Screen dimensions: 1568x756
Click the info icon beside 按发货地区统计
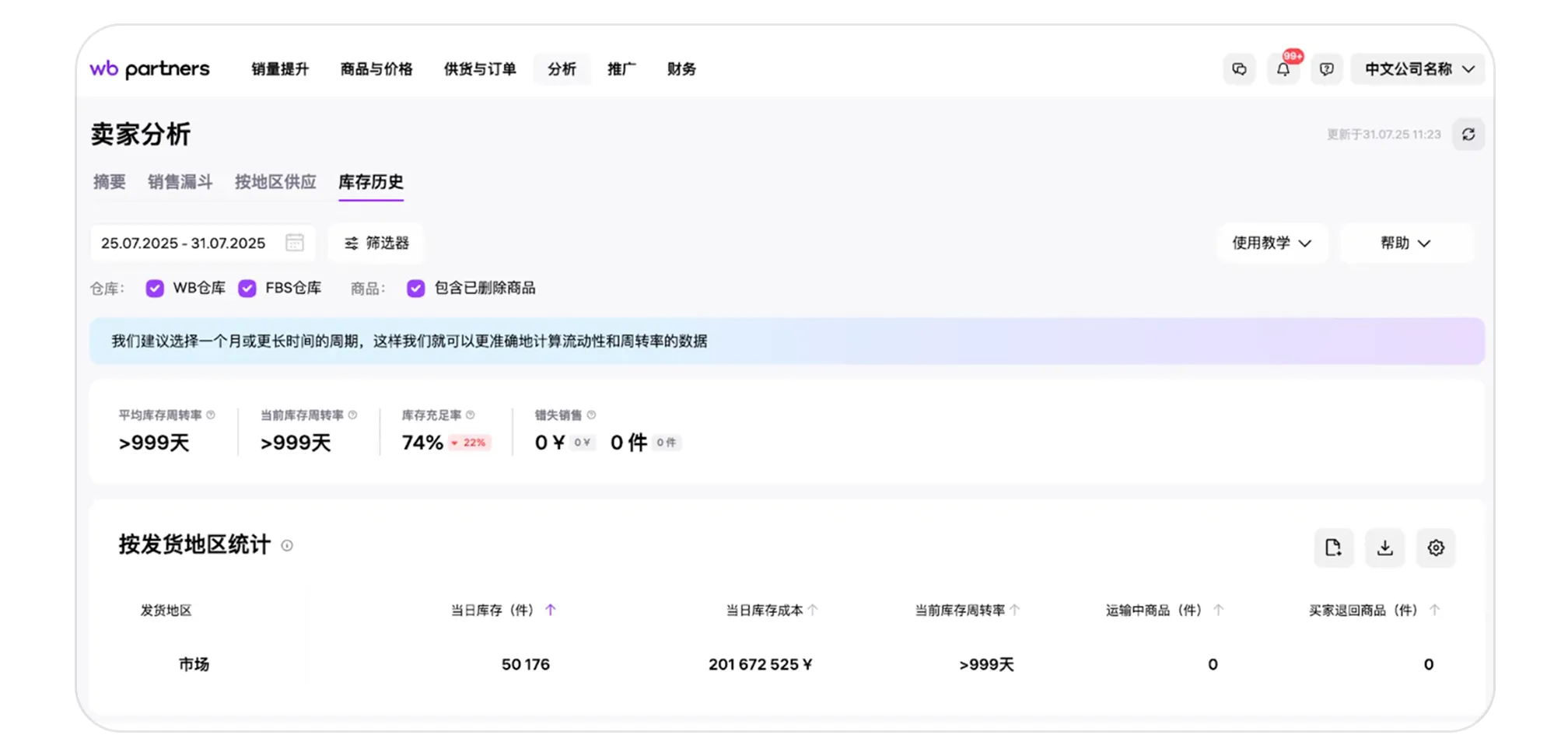pyautogui.click(x=285, y=546)
